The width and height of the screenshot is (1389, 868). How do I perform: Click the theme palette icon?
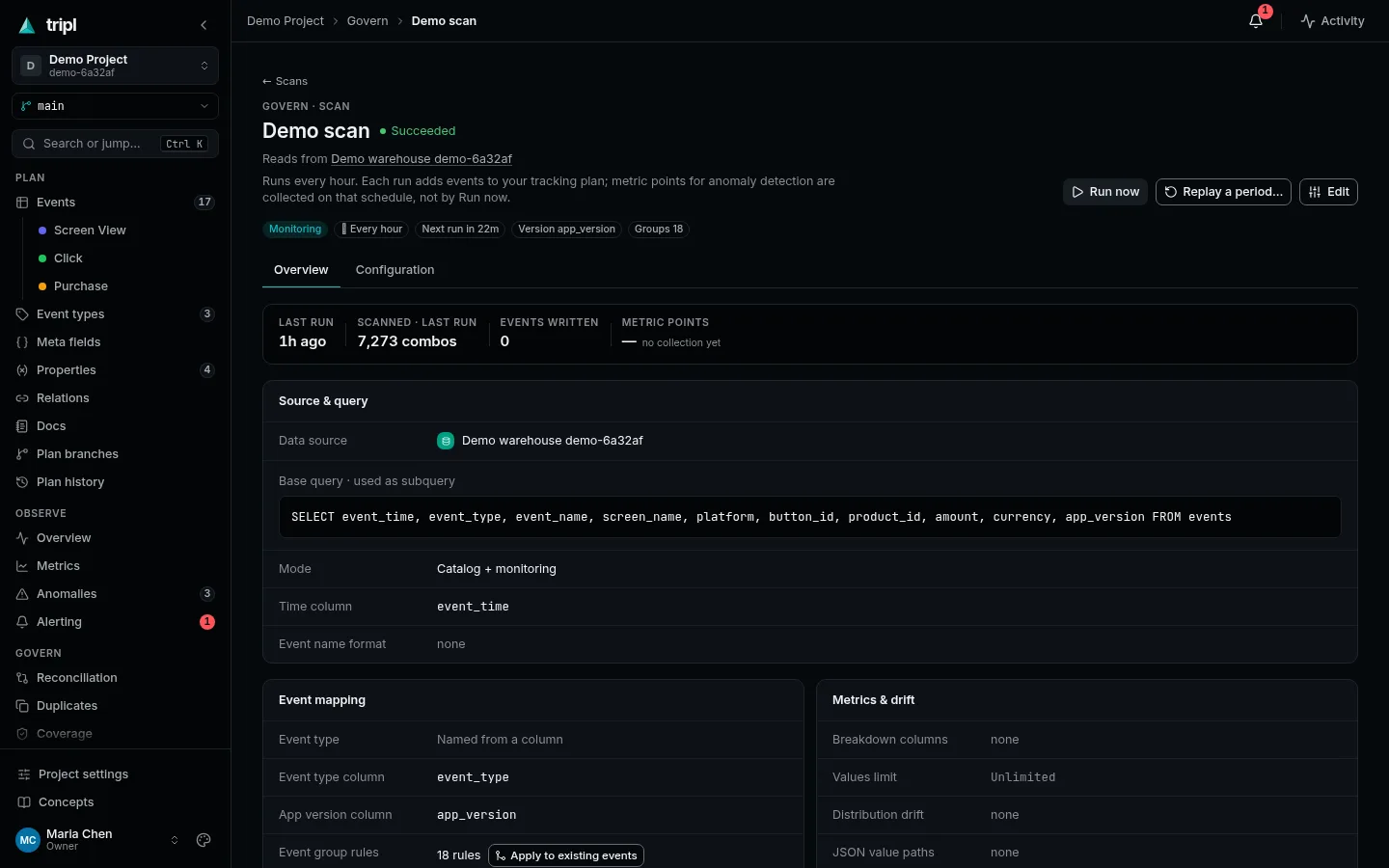(204, 840)
